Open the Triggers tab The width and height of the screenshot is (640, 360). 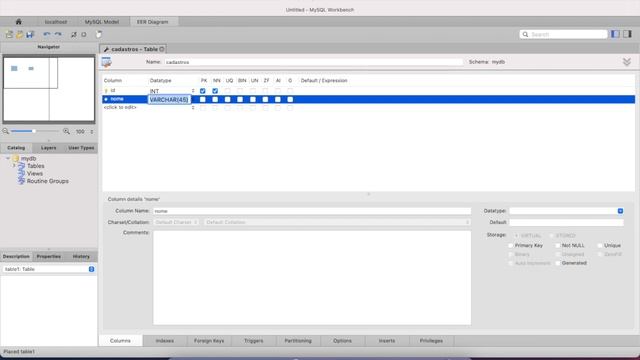point(253,341)
